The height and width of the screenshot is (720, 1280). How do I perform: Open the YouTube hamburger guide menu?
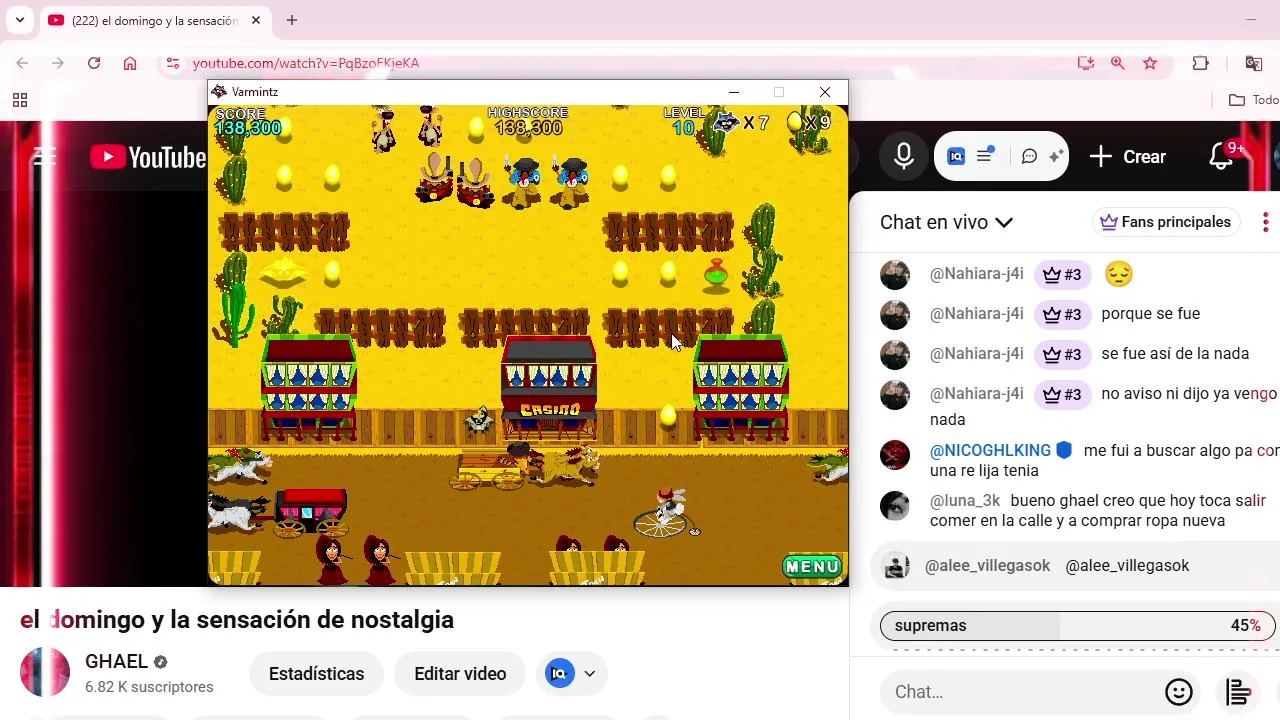[44, 157]
